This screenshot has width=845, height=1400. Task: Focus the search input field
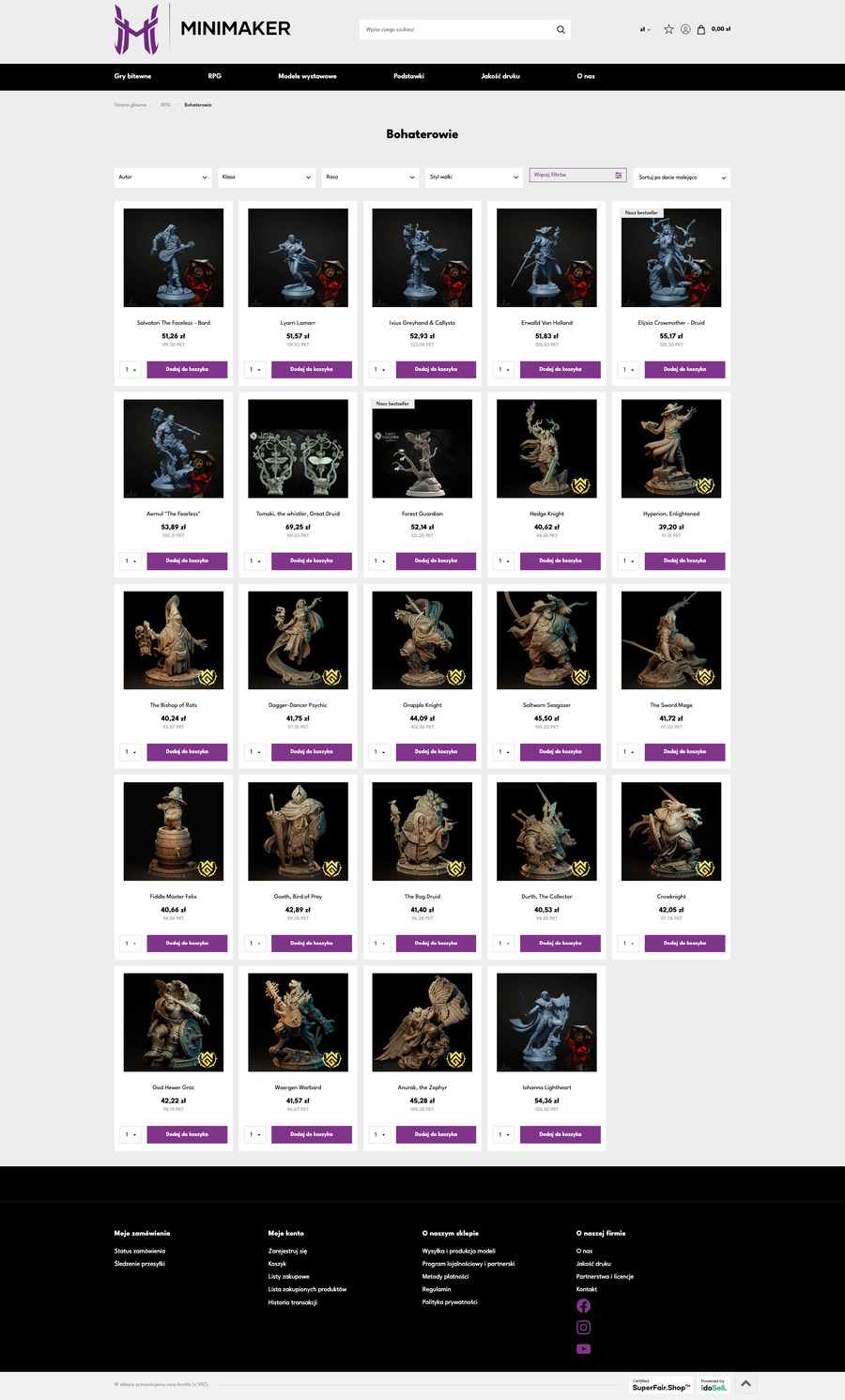[455, 30]
